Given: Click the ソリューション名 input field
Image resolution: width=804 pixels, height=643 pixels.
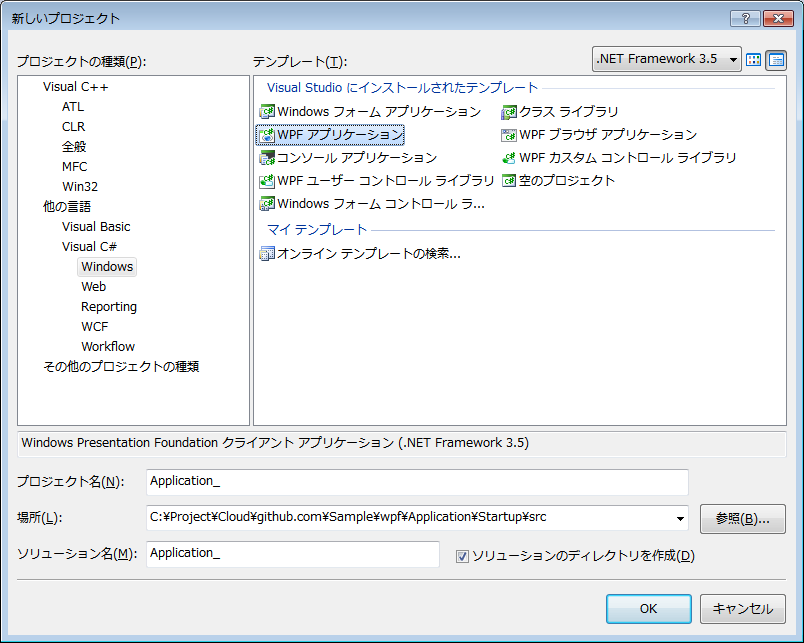Looking at the screenshot, I should pos(293,554).
